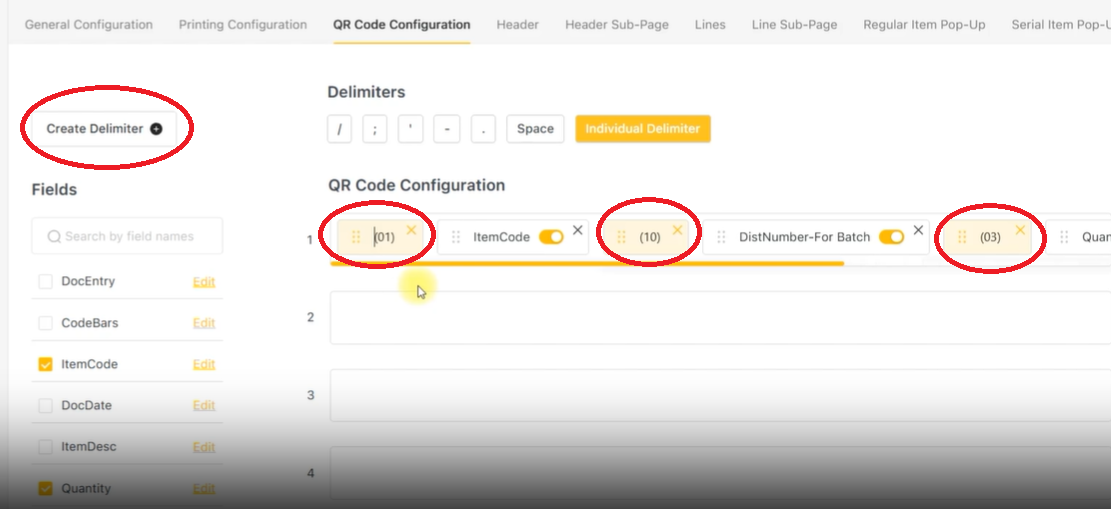The width and height of the screenshot is (1111, 509).
Task: Click the Edit link for DocDate
Action: coord(204,406)
